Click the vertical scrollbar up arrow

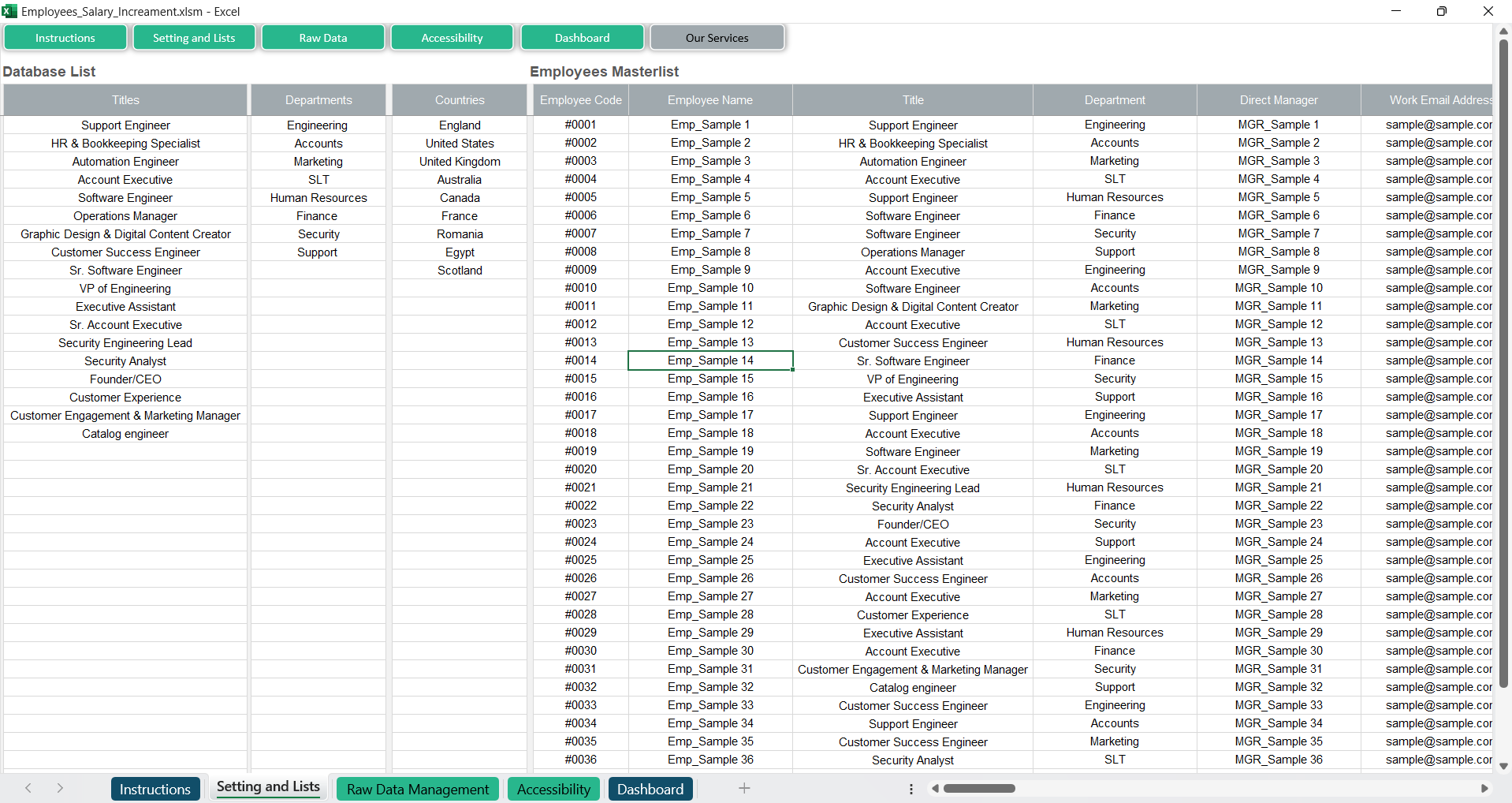pyautogui.click(x=1503, y=32)
